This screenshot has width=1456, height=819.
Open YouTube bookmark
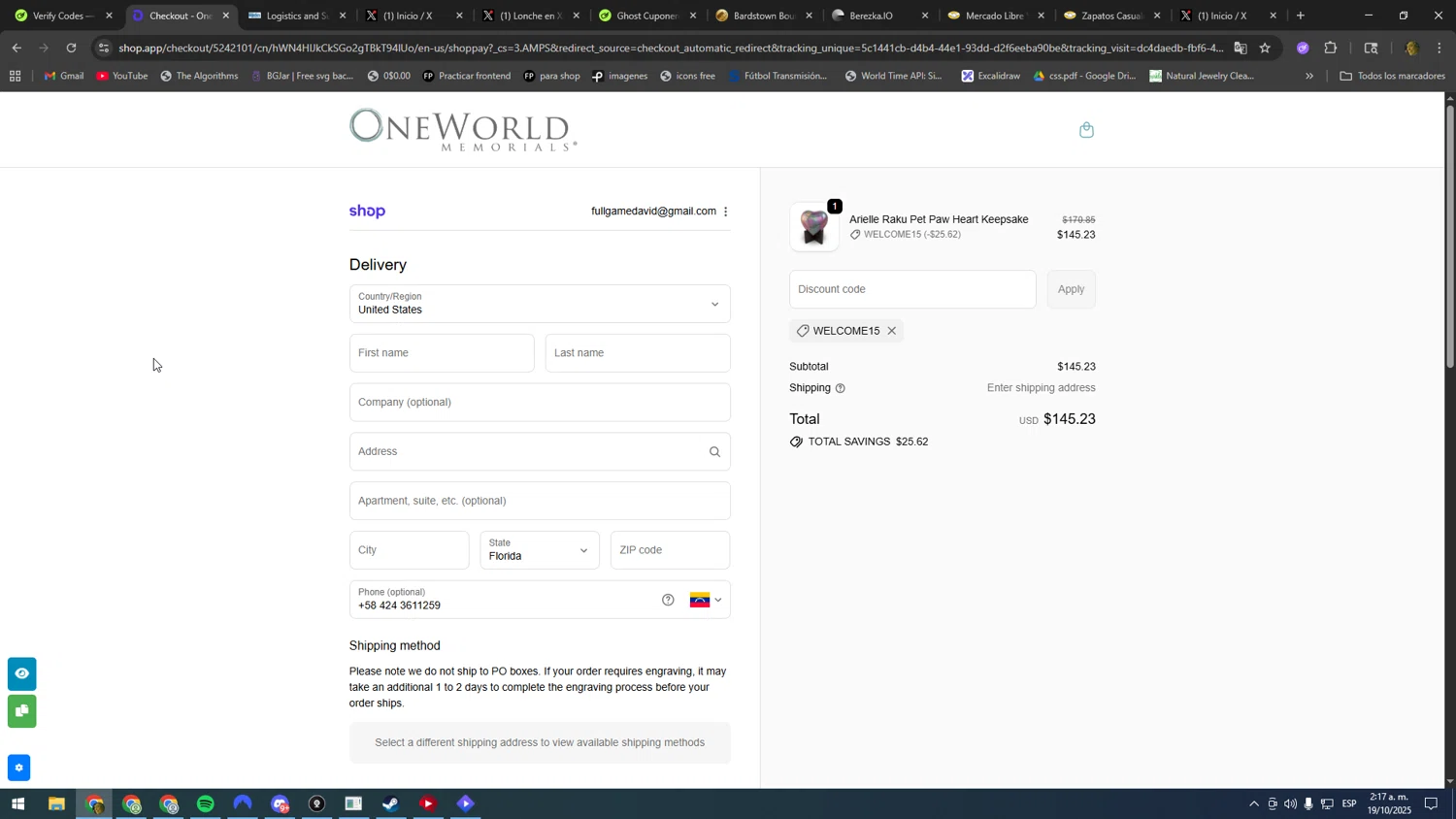coord(121,76)
